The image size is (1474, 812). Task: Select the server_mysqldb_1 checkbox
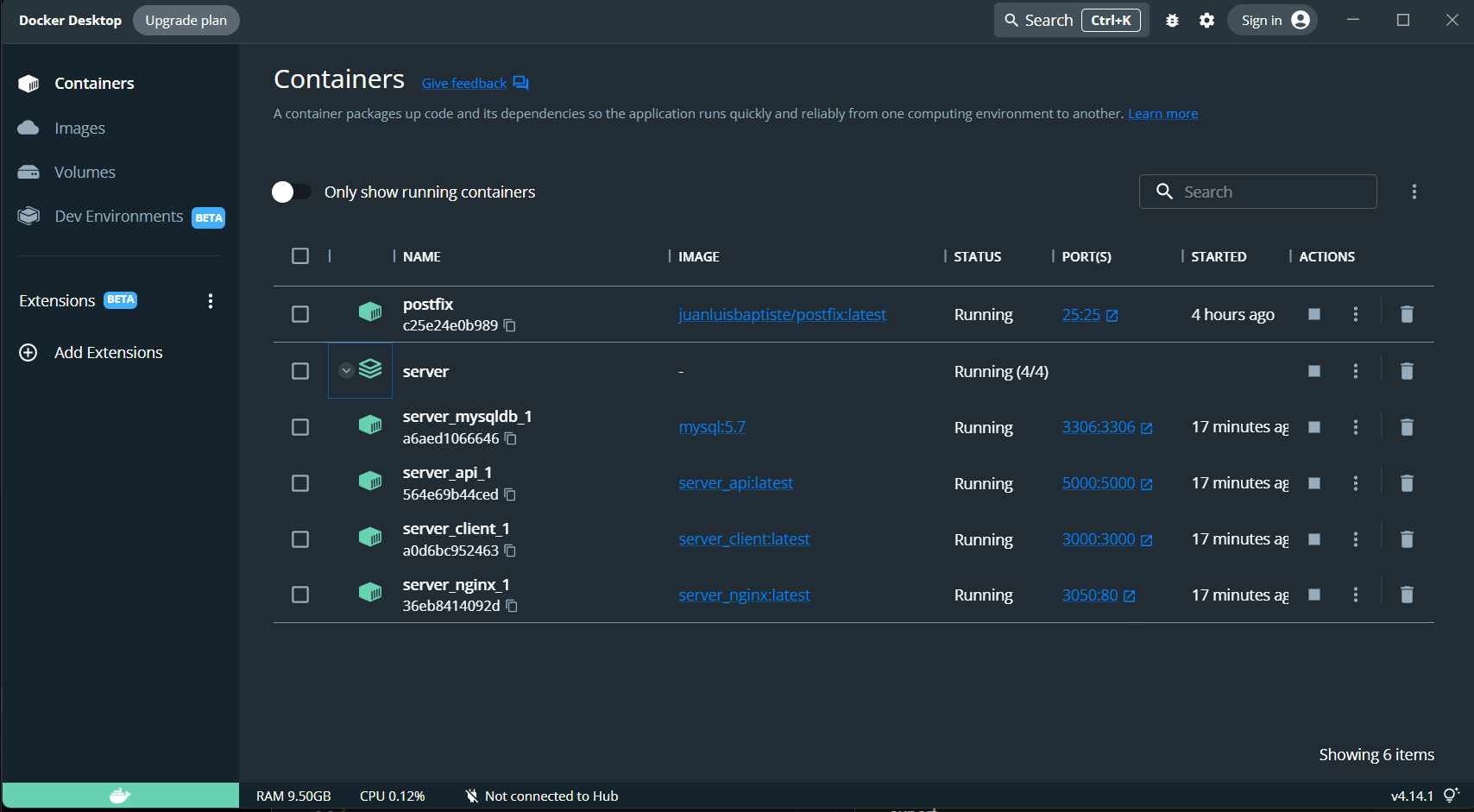point(300,427)
